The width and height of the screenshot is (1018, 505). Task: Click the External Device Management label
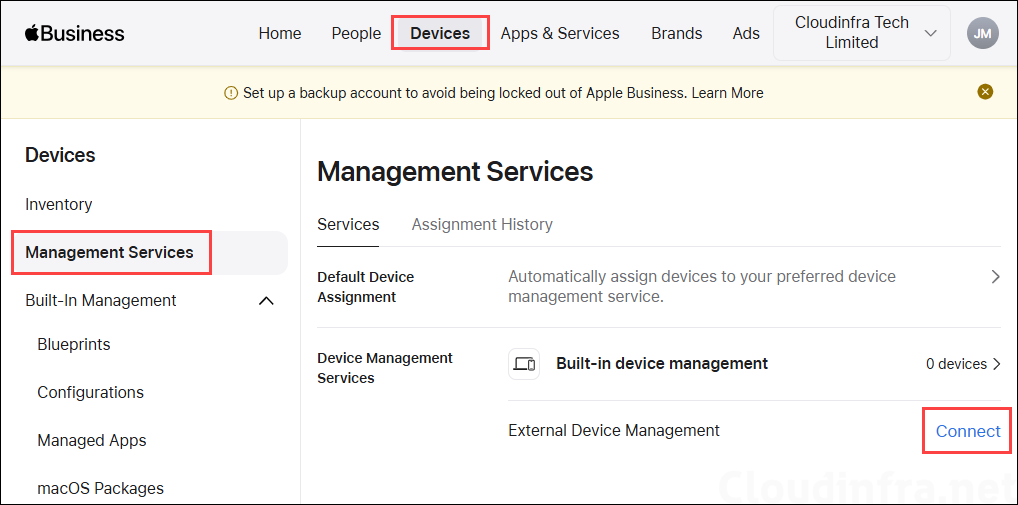(614, 430)
